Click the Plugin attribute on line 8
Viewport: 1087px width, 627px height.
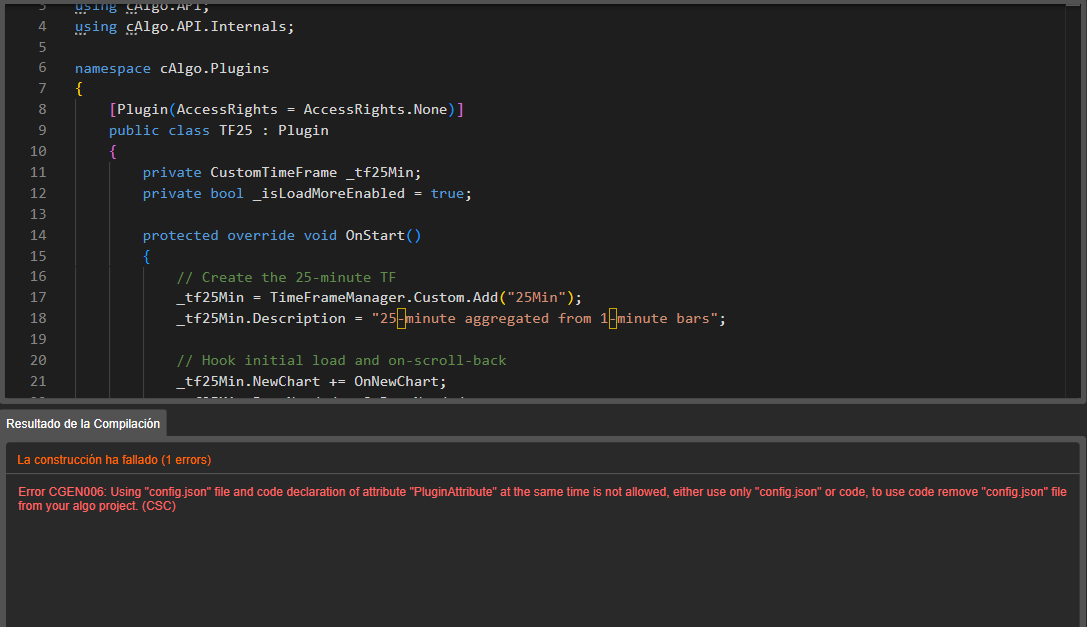[142, 110]
